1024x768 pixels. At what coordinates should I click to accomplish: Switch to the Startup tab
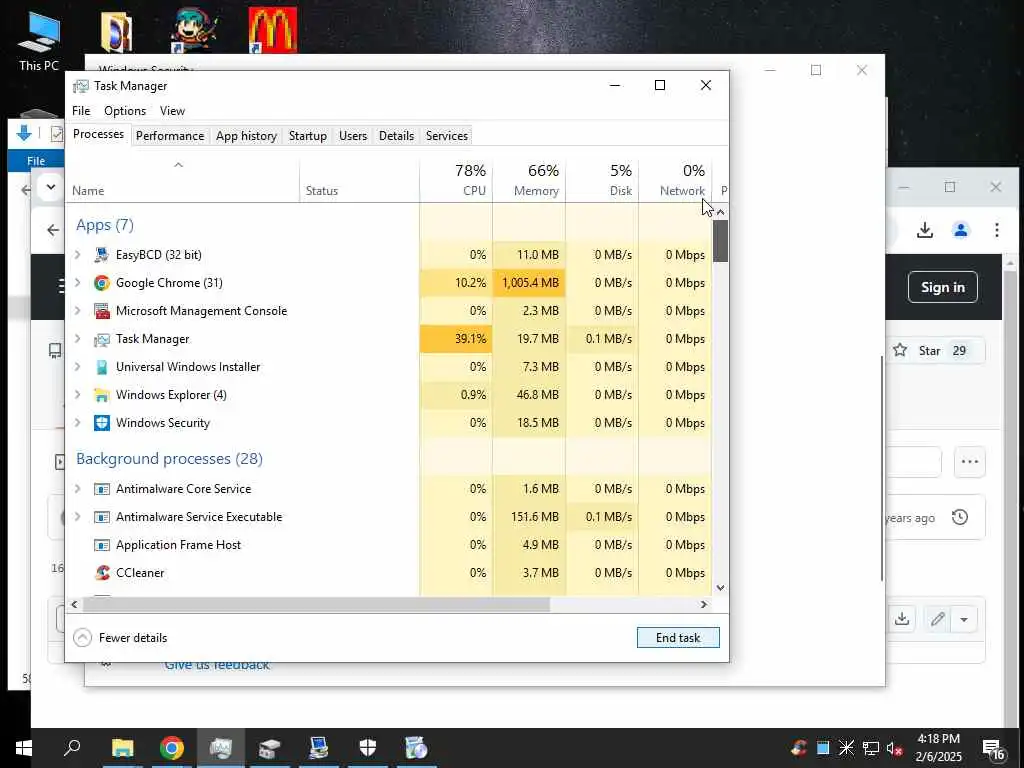[x=308, y=136]
